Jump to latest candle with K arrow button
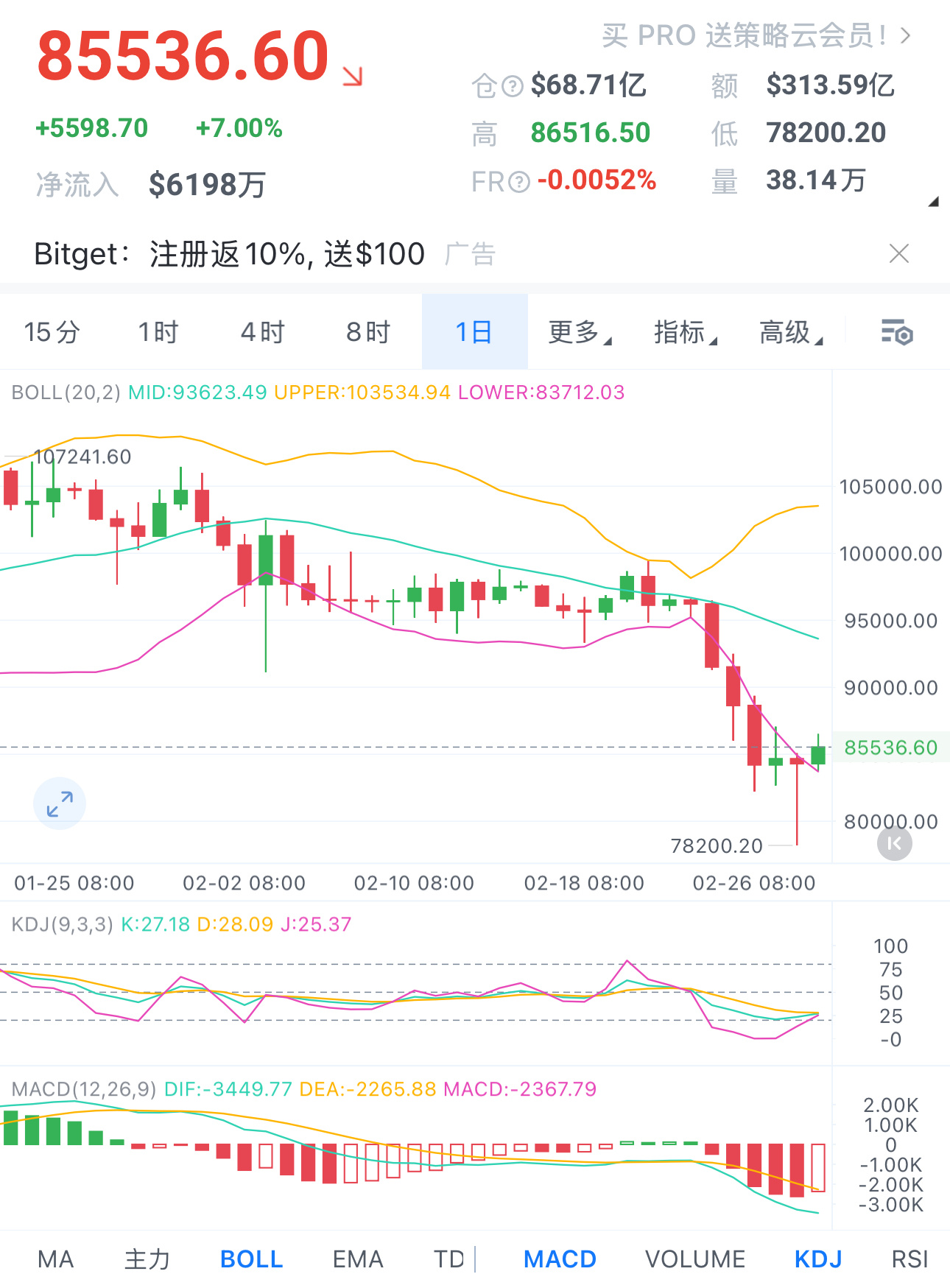This screenshot has width=950, height=1288. click(x=894, y=843)
